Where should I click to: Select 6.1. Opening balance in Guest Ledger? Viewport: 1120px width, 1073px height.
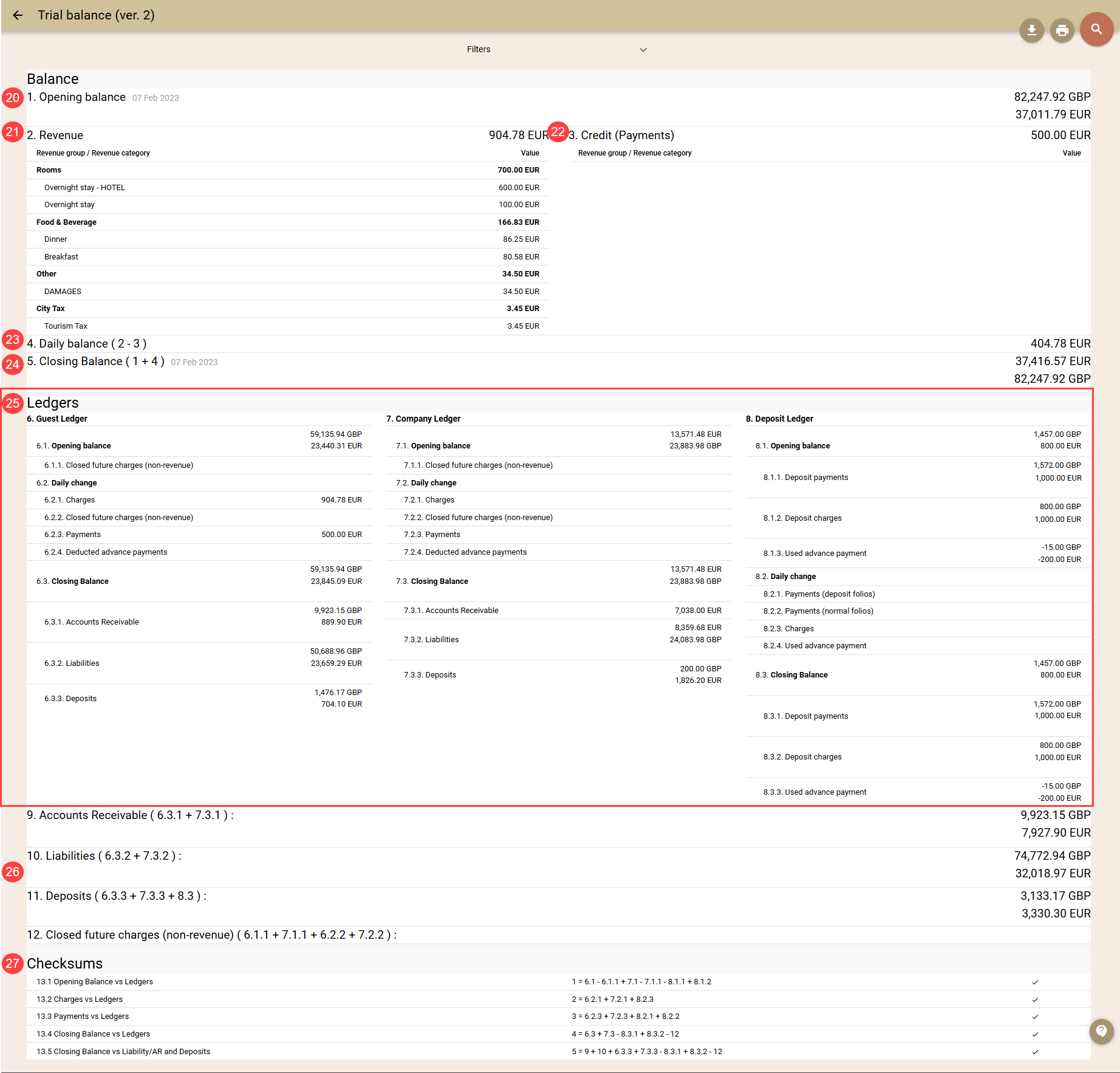click(199, 441)
